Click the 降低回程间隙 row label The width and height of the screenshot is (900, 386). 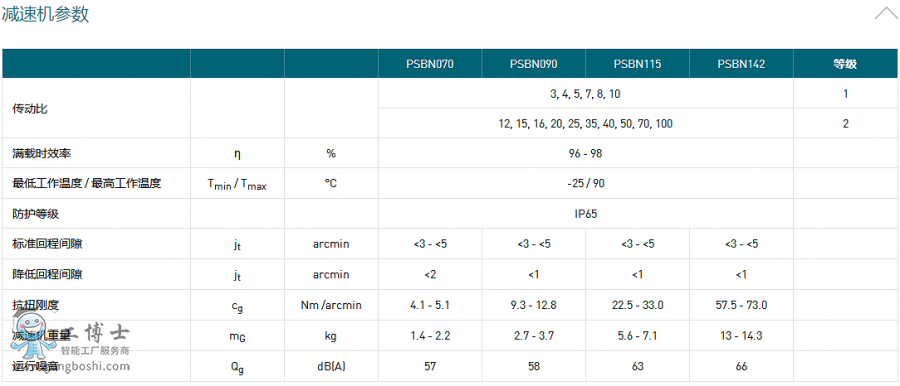48,275
